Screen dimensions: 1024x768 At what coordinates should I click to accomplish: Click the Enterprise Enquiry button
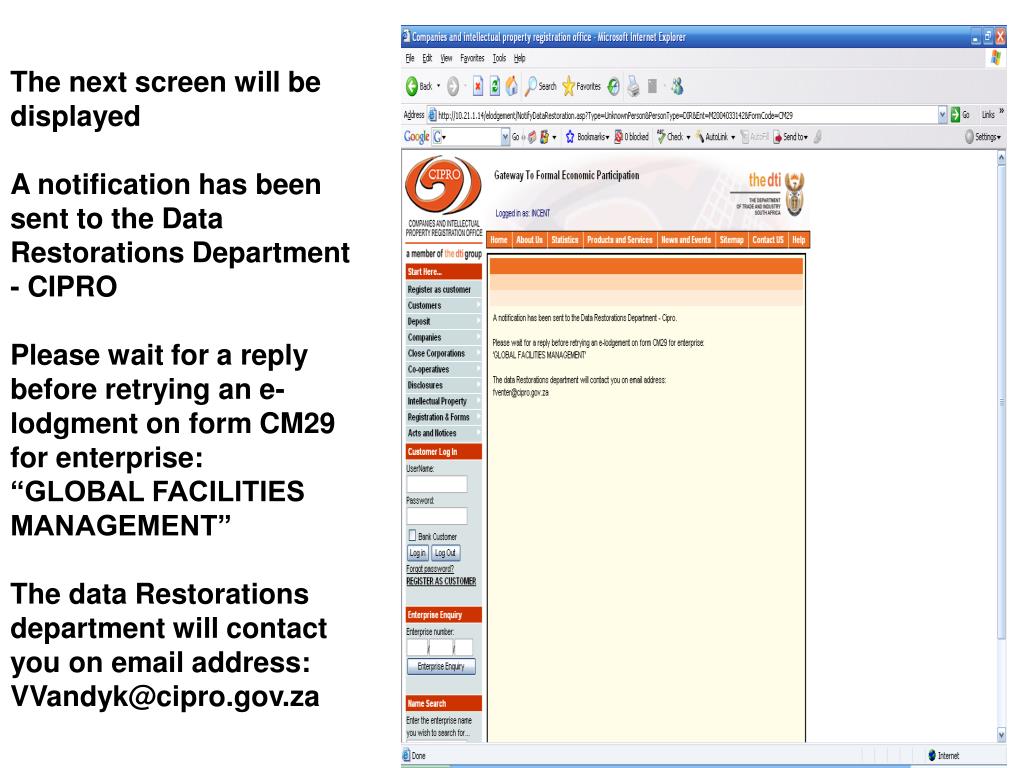click(441, 666)
